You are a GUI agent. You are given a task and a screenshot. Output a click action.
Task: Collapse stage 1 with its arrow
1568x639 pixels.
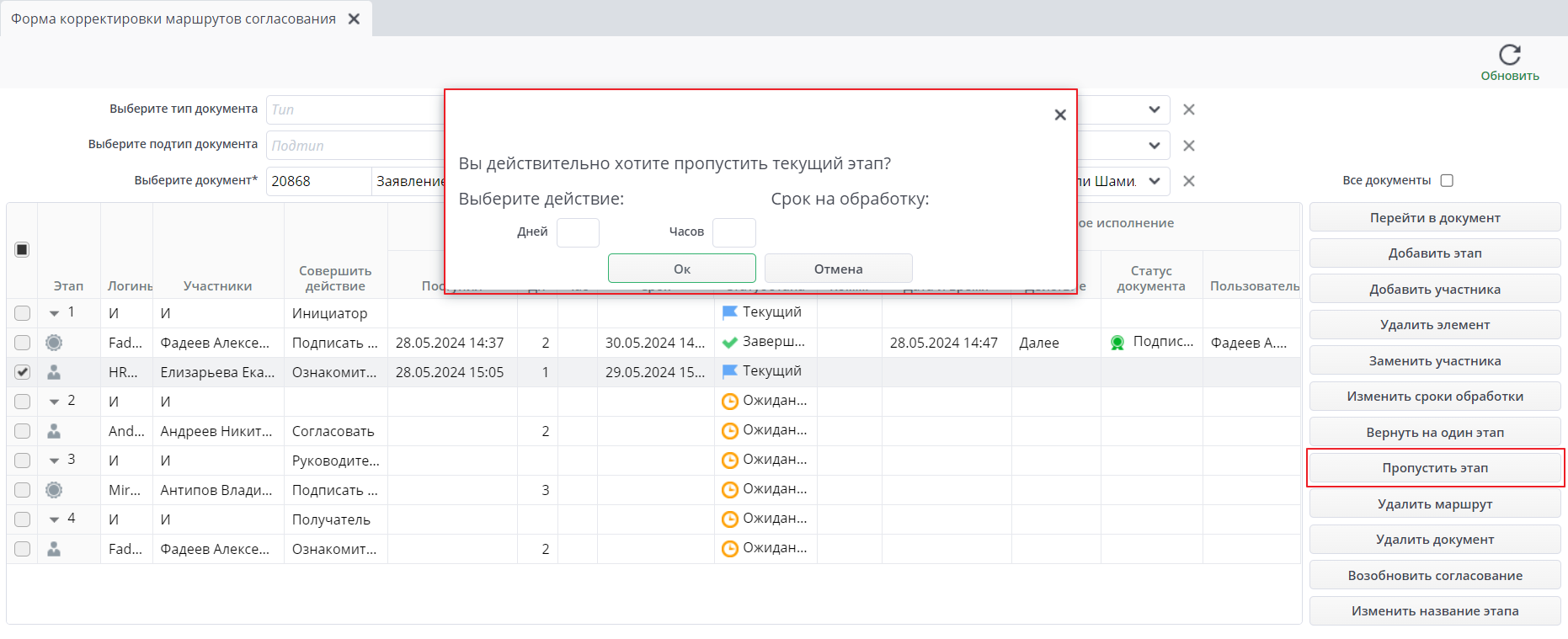[54, 313]
